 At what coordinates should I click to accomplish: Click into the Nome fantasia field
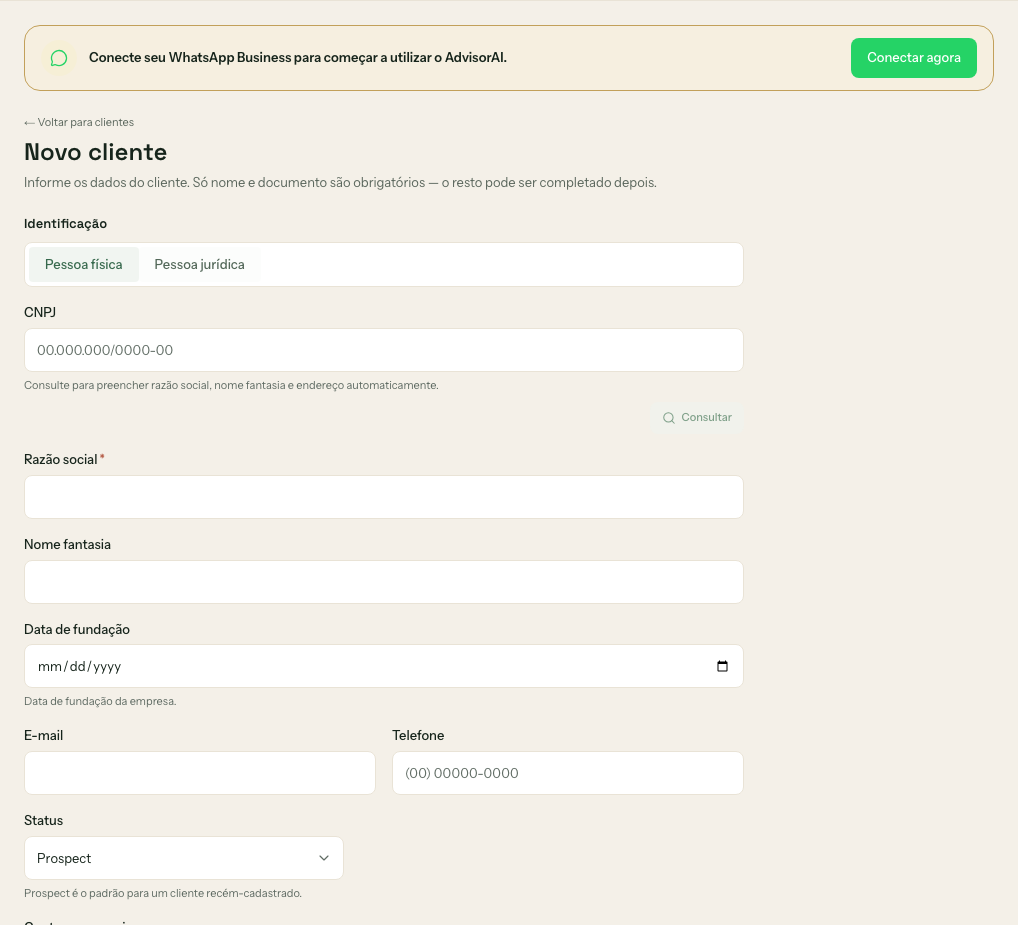coord(384,582)
